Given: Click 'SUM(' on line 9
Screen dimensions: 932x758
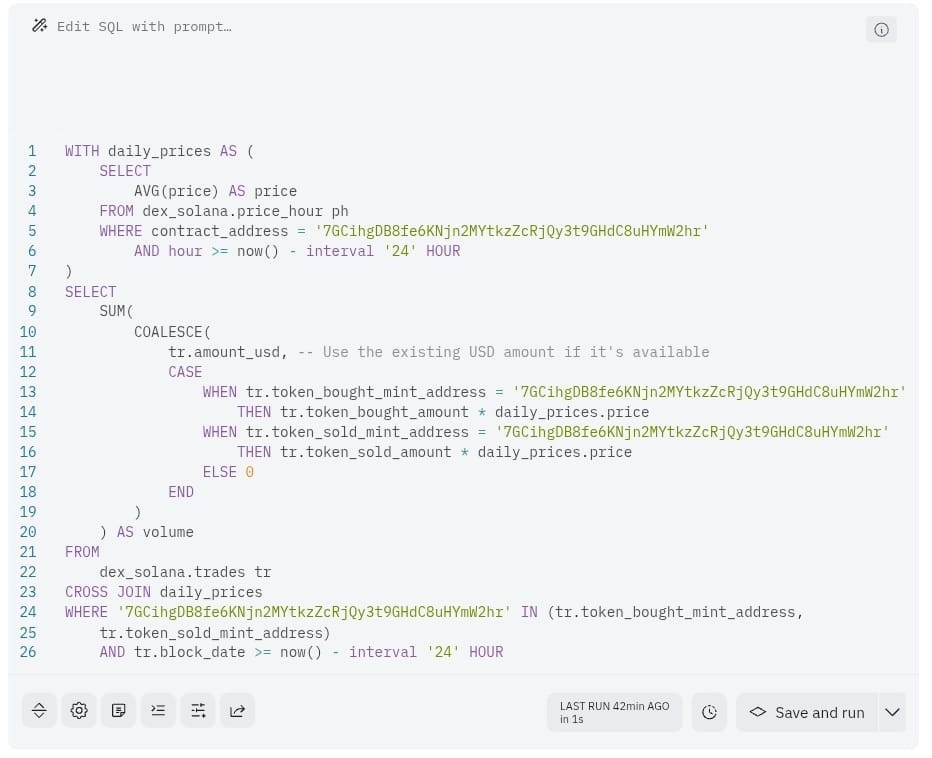Looking at the screenshot, I should 116,311.
